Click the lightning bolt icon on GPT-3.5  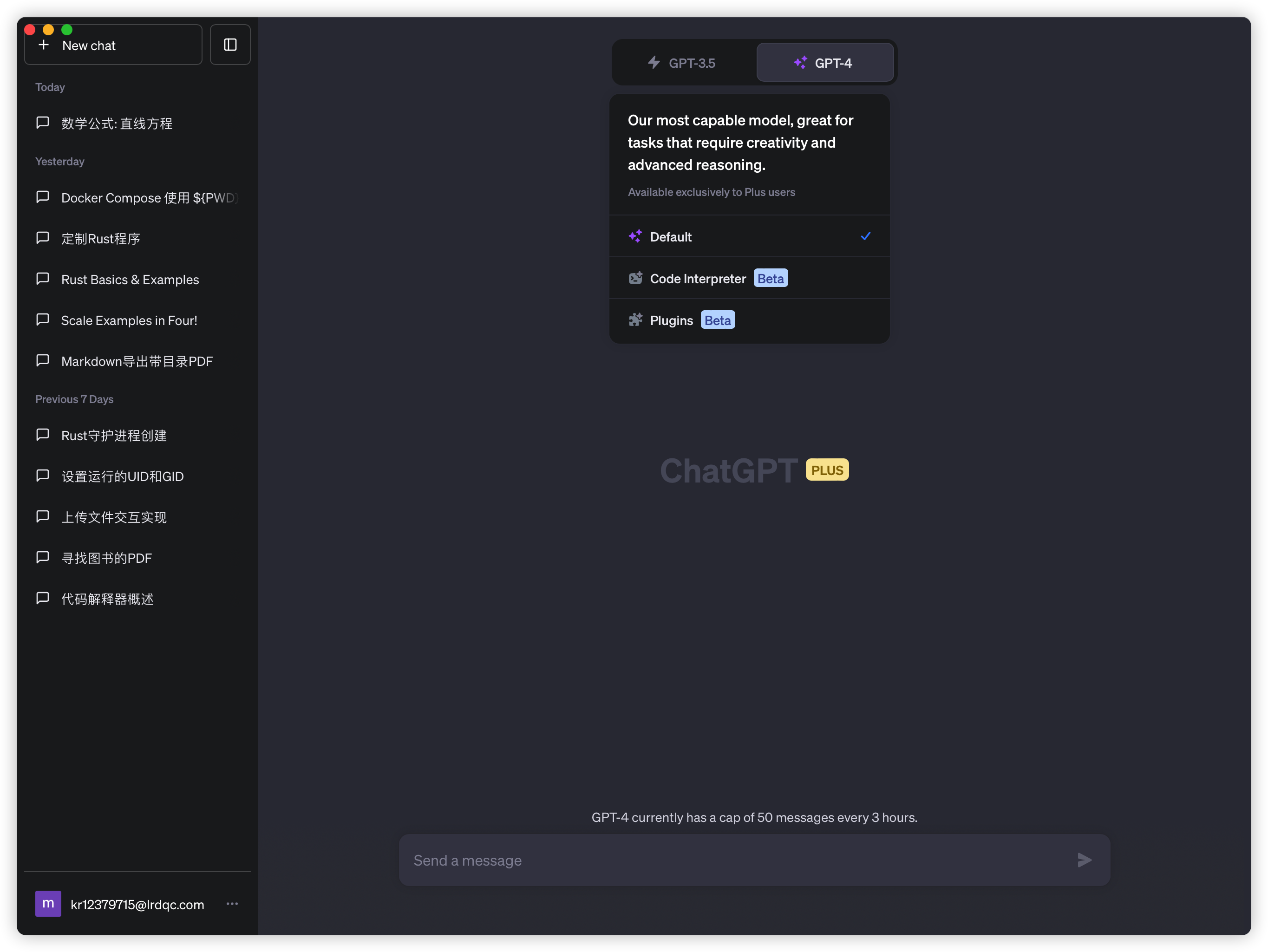tap(654, 63)
